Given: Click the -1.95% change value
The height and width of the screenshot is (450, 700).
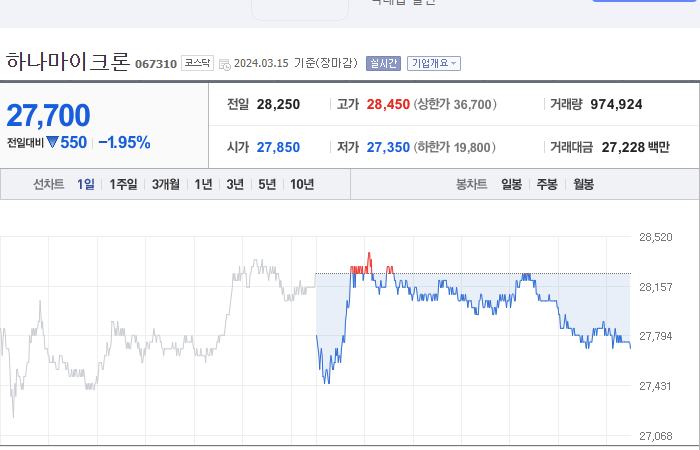Looking at the screenshot, I should tap(124, 143).
